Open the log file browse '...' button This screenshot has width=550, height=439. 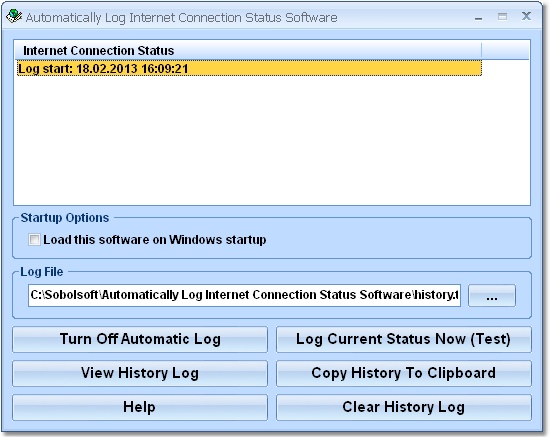(x=492, y=295)
